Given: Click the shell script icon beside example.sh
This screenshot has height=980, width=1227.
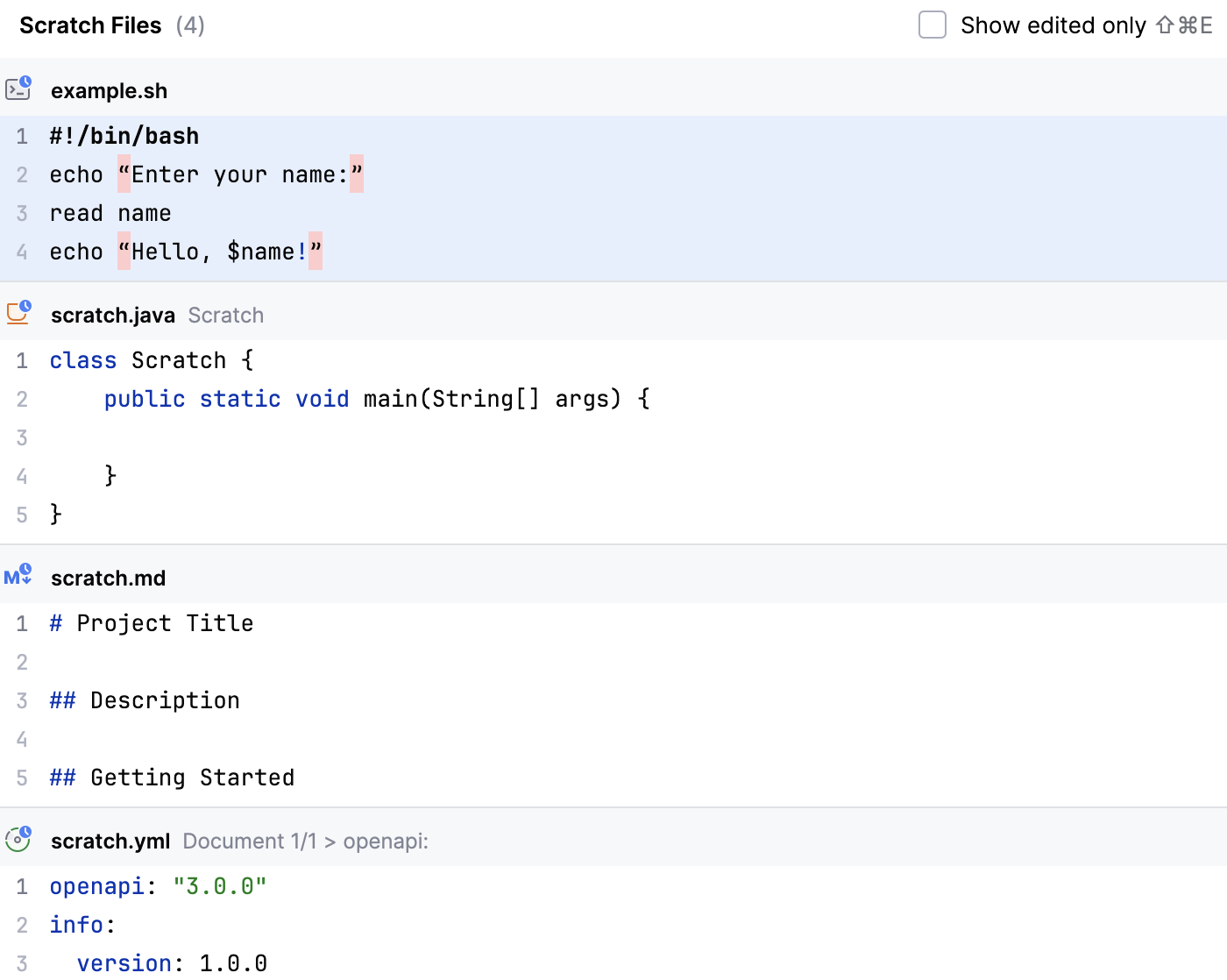Looking at the screenshot, I should click(18, 90).
